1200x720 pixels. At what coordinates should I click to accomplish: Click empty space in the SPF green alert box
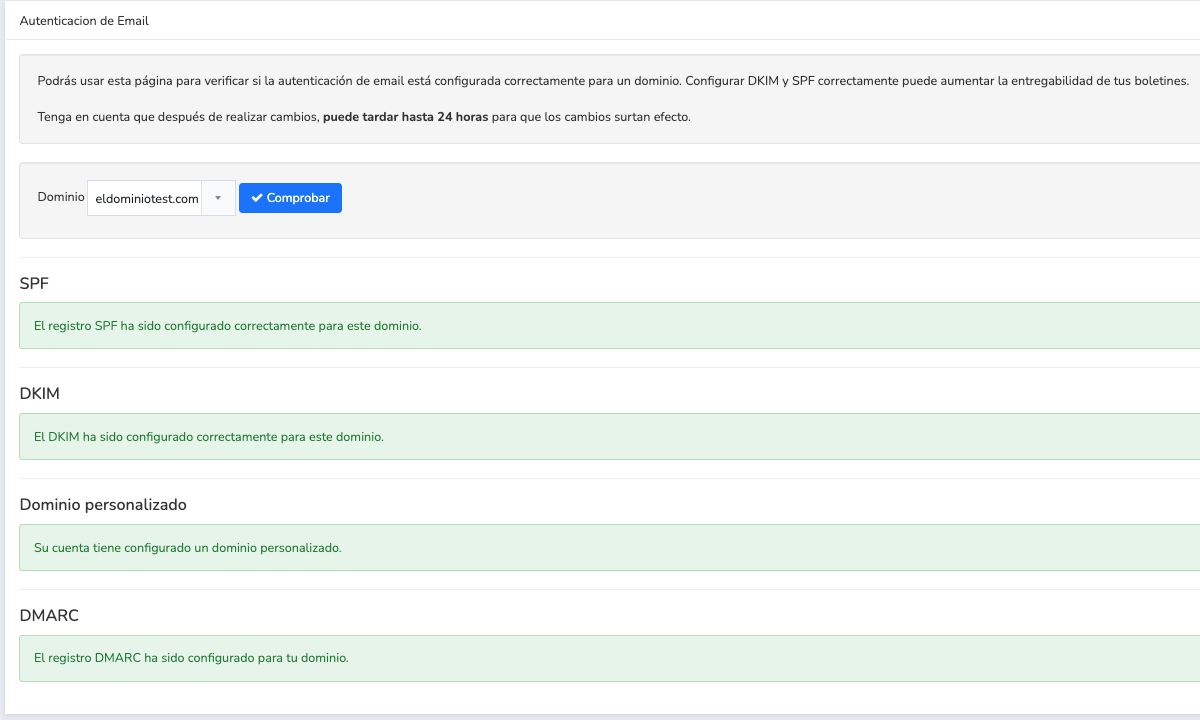pyautogui.click(x=800, y=326)
